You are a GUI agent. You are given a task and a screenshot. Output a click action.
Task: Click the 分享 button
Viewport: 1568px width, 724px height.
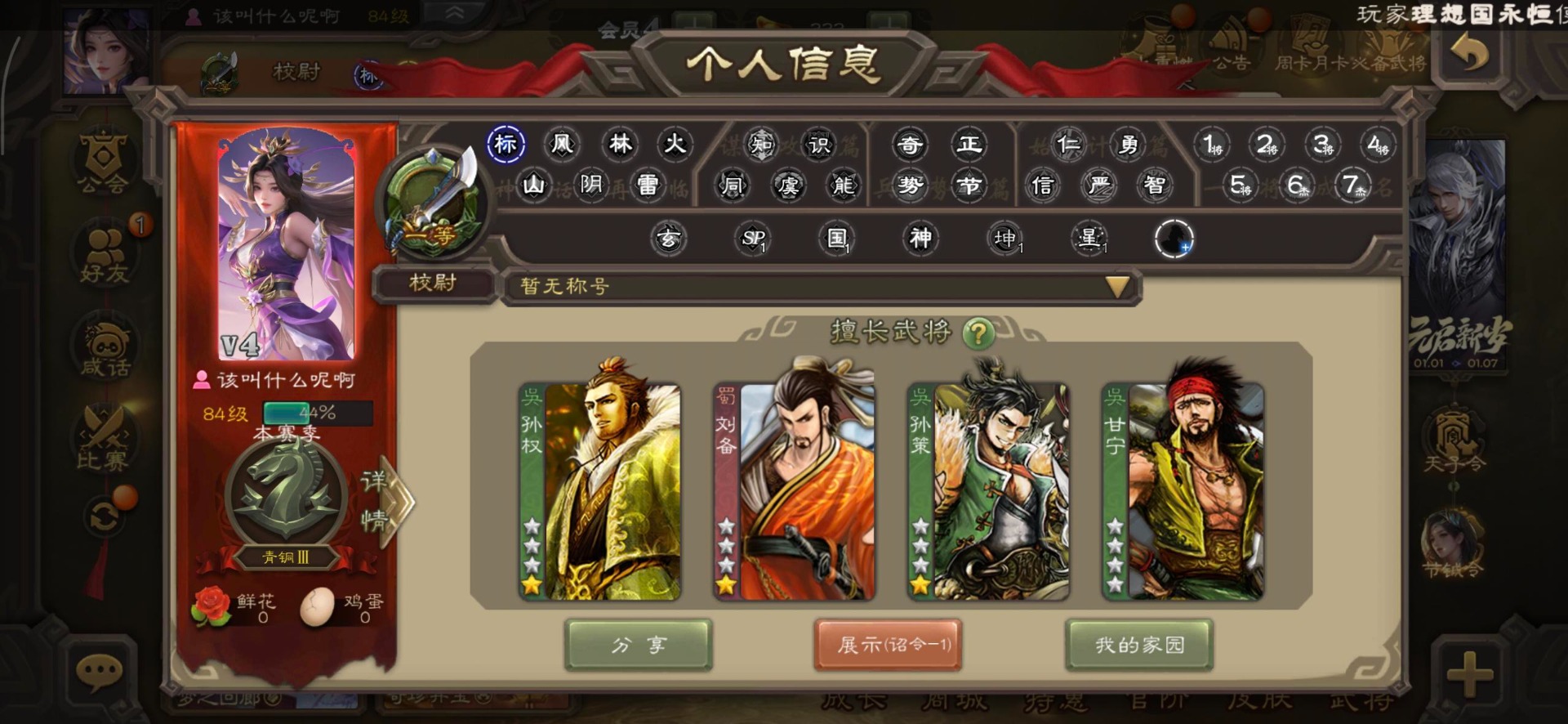pos(638,645)
